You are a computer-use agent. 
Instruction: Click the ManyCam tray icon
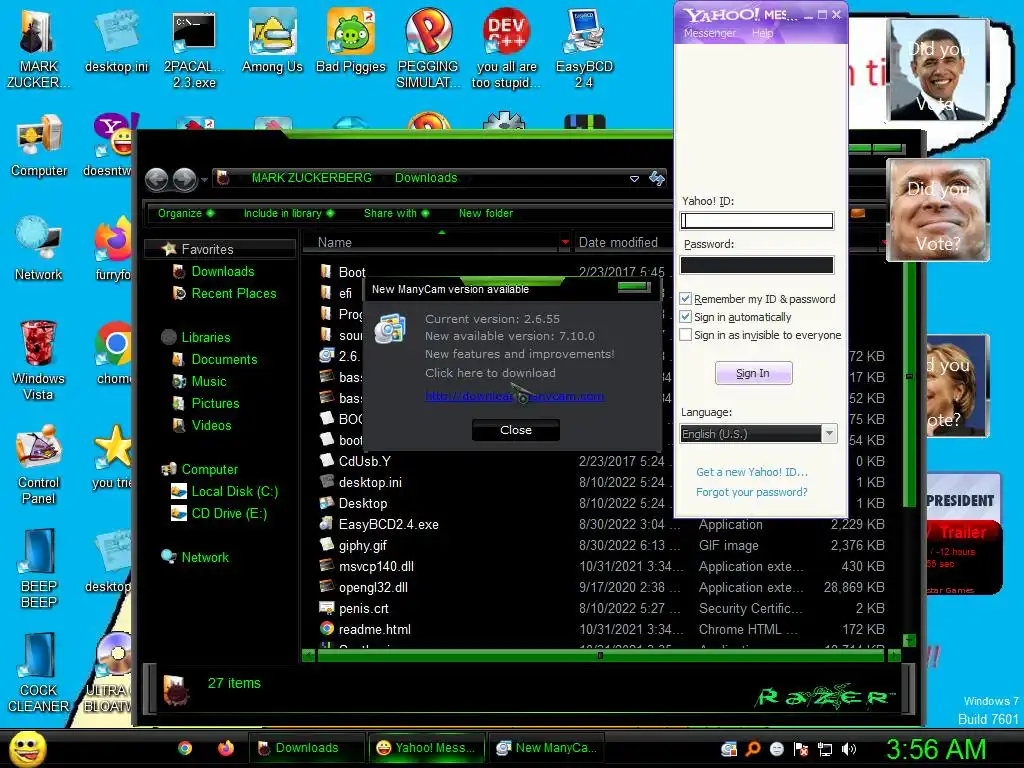pyautogui.click(x=729, y=749)
